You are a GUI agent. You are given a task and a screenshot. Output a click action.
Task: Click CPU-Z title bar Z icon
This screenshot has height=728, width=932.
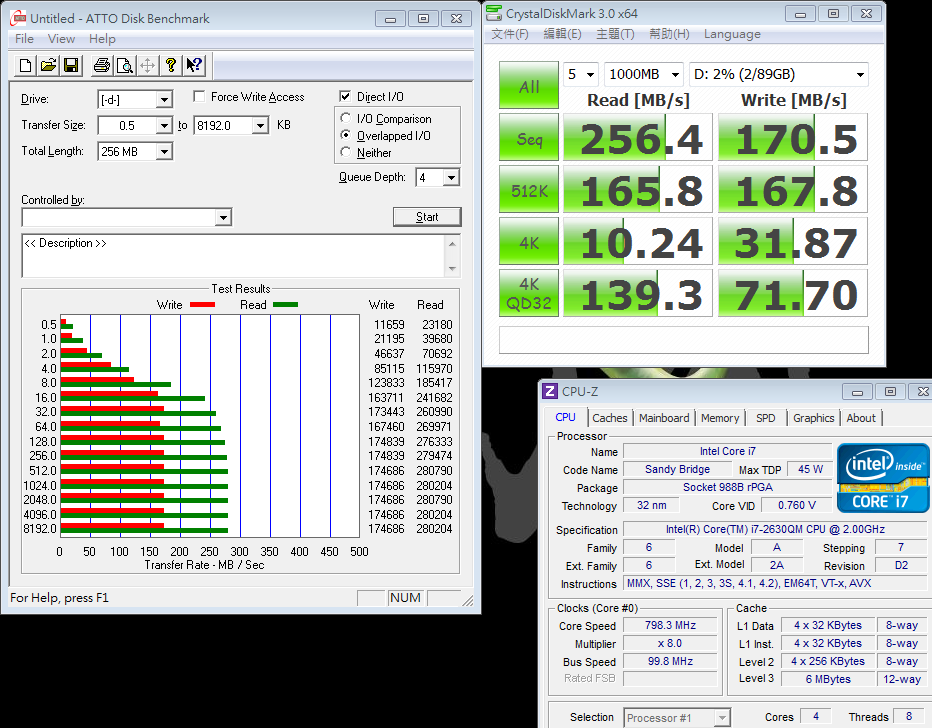(x=550, y=391)
